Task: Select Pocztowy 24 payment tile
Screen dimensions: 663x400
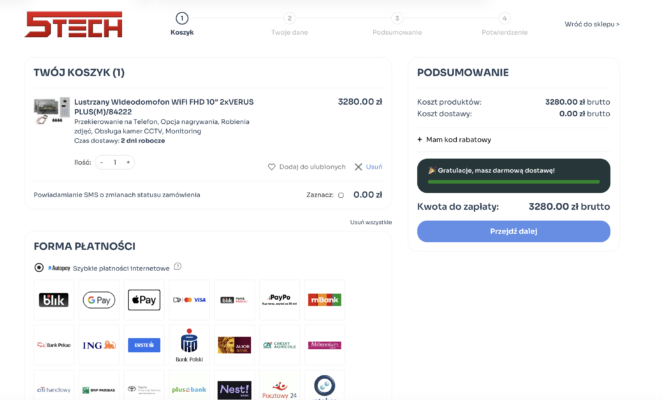Action: [279, 387]
